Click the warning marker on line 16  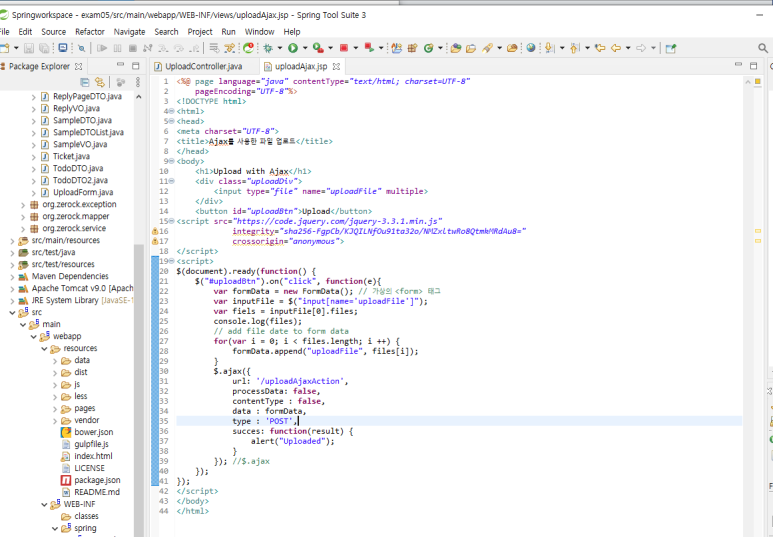tap(155, 231)
